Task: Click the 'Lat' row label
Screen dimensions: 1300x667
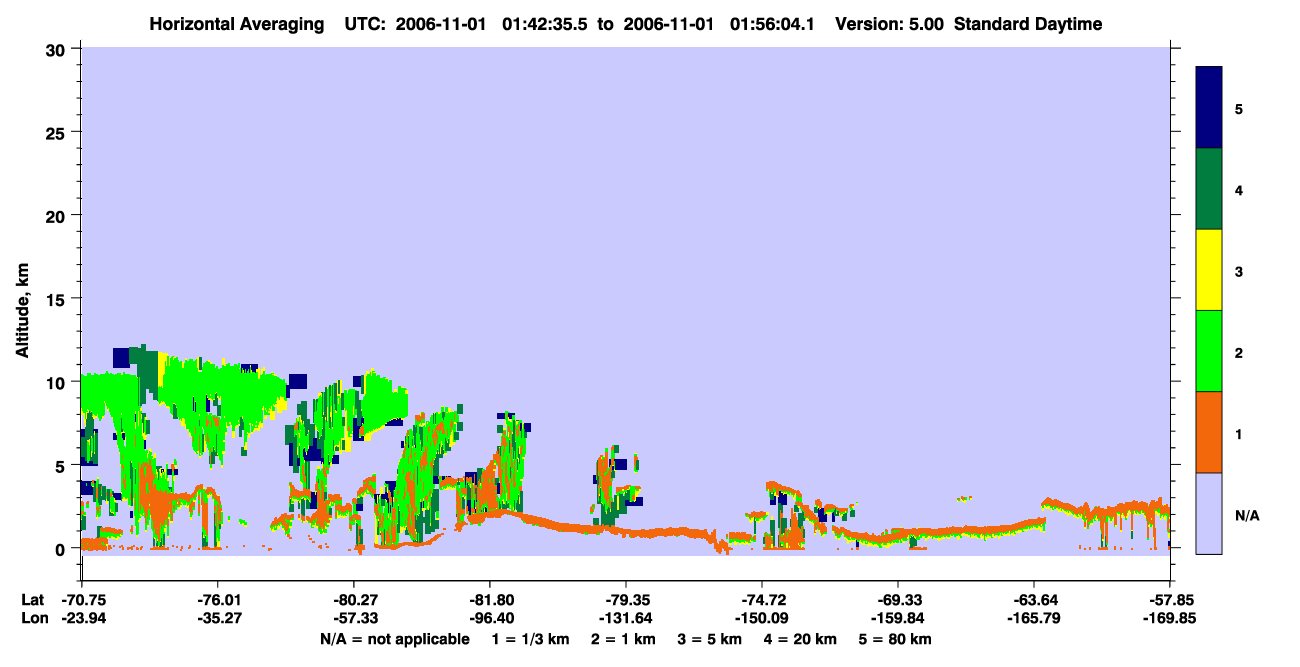Action: click(33, 600)
